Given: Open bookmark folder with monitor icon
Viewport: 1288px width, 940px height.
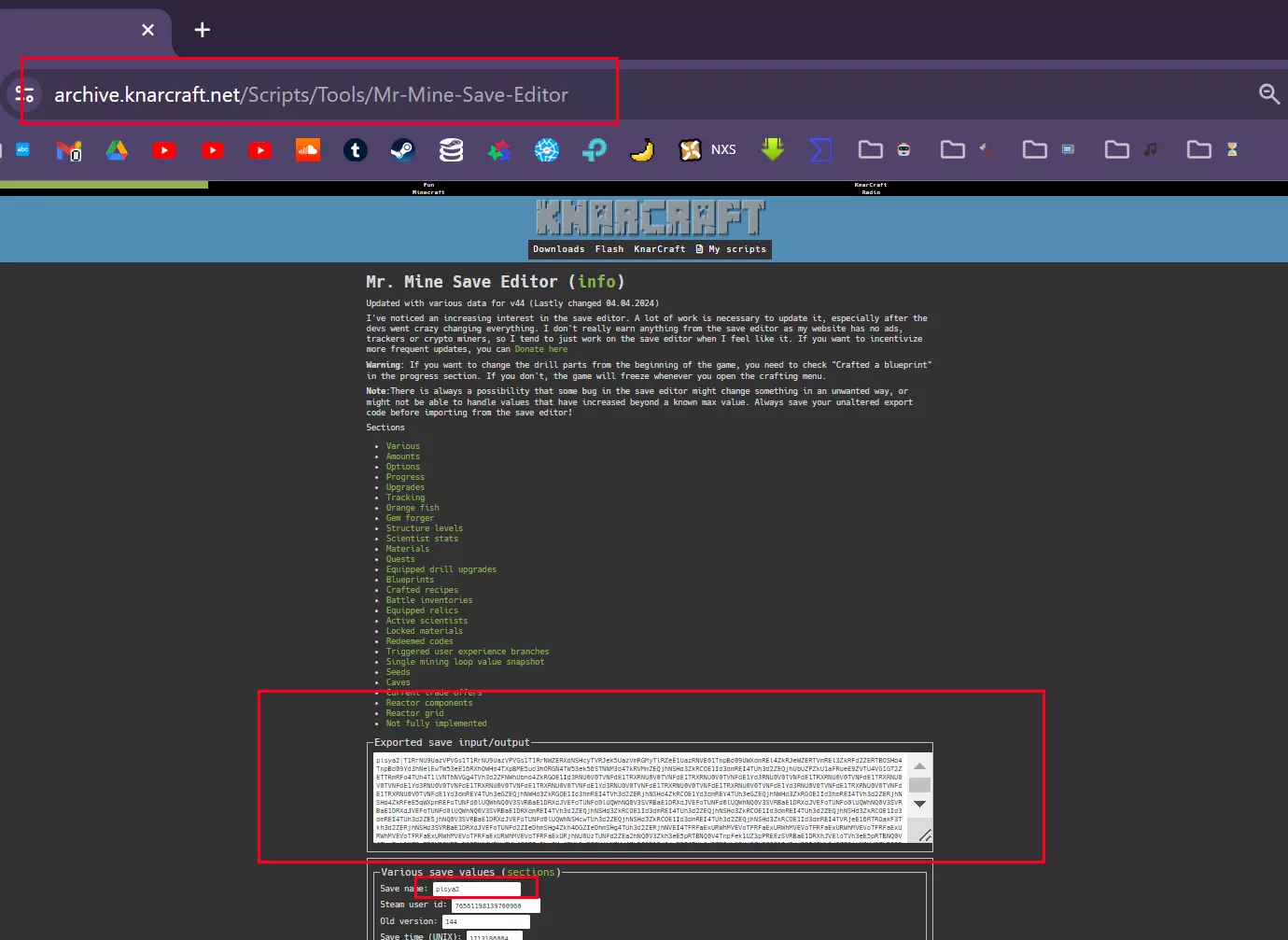Looking at the screenshot, I should click(1049, 149).
